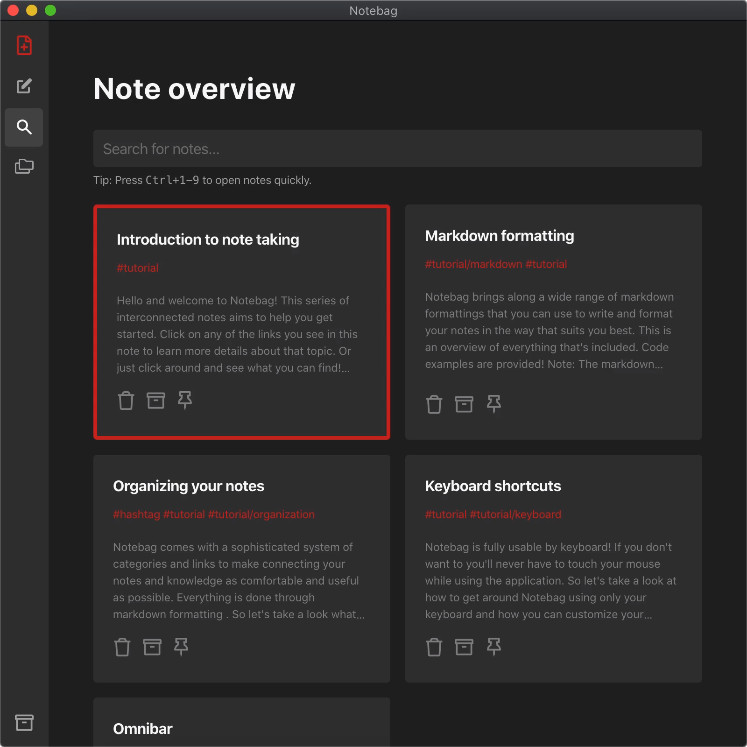Archive the Markdown formatting note
The height and width of the screenshot is (747, 747).
[x=464, y=404]
